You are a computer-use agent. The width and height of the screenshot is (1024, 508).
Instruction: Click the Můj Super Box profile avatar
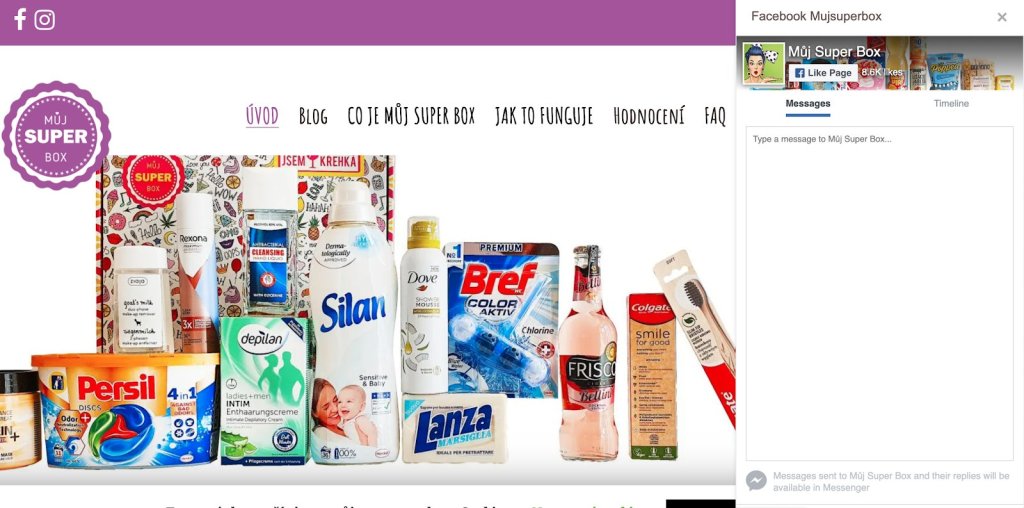pyautogui.click(x=763, y=63)
